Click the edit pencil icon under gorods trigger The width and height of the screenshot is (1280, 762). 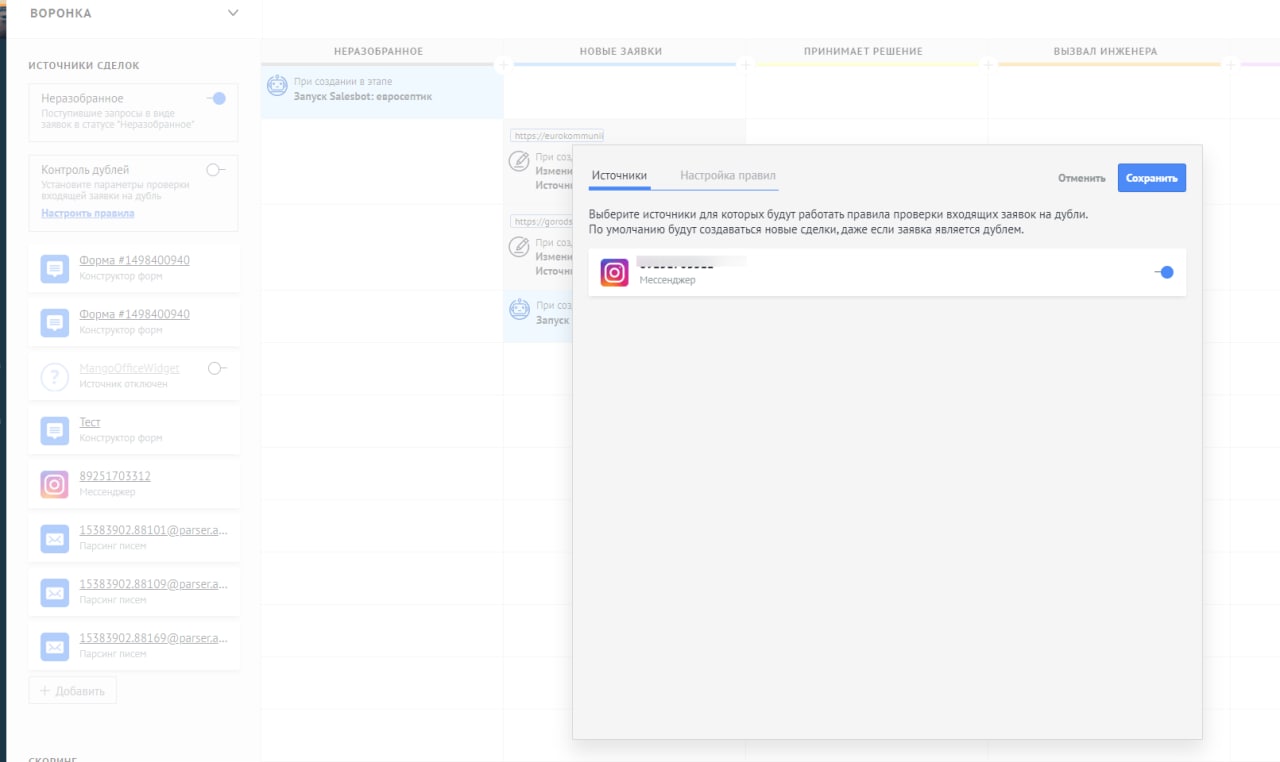(519, 246)
